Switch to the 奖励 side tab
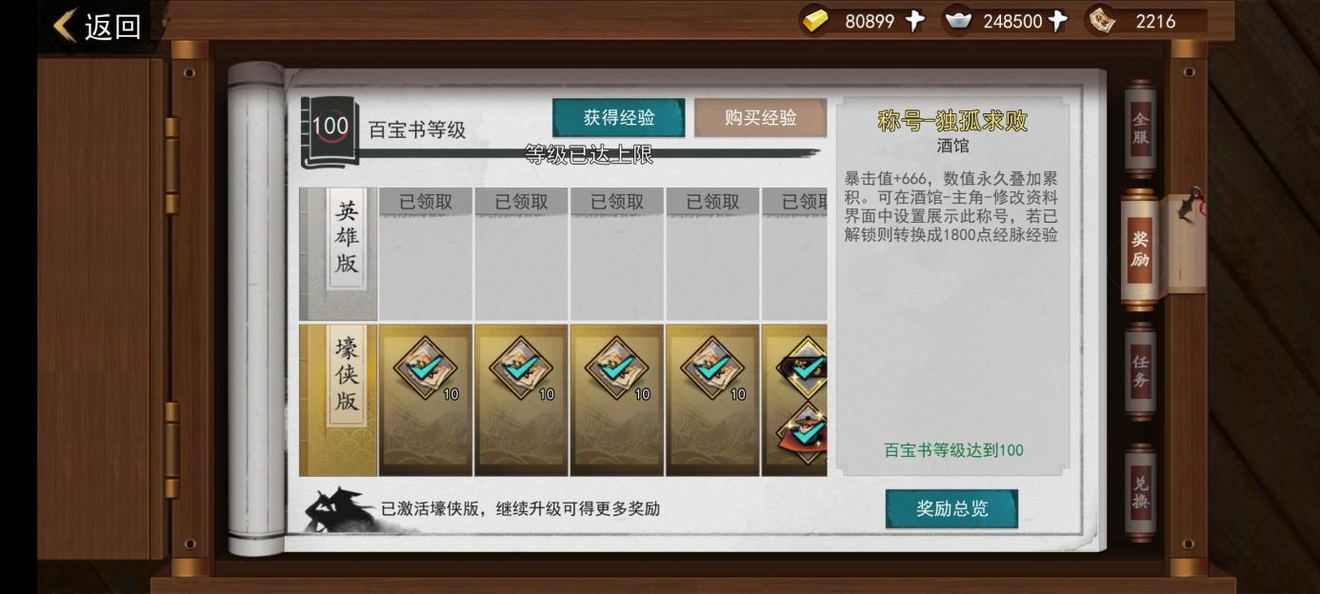Image resolution: width=1320 pixels, height=594 pixels. pos(1140,250)
